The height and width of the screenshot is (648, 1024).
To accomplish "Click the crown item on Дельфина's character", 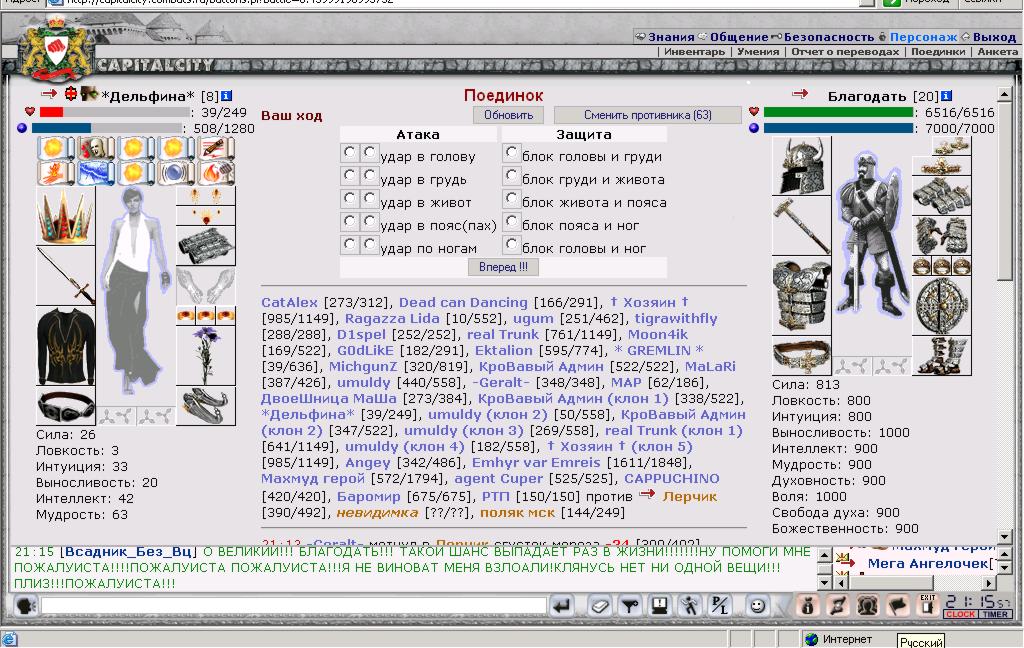I will tap(65, 215).
